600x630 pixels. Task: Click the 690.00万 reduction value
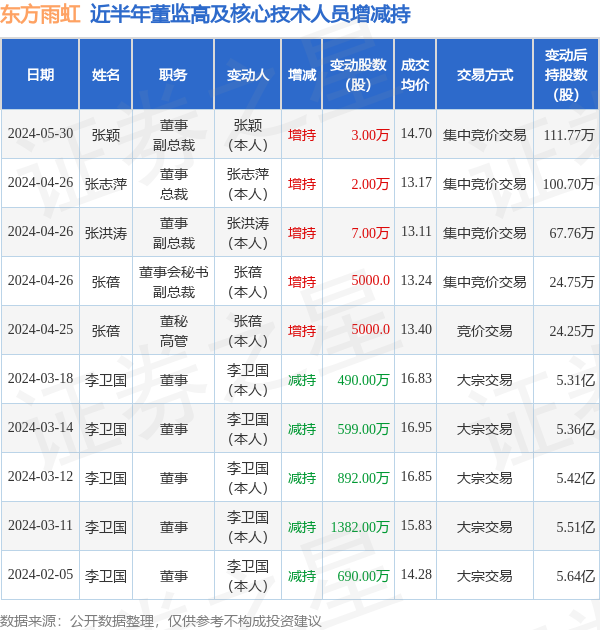point(363,577)
